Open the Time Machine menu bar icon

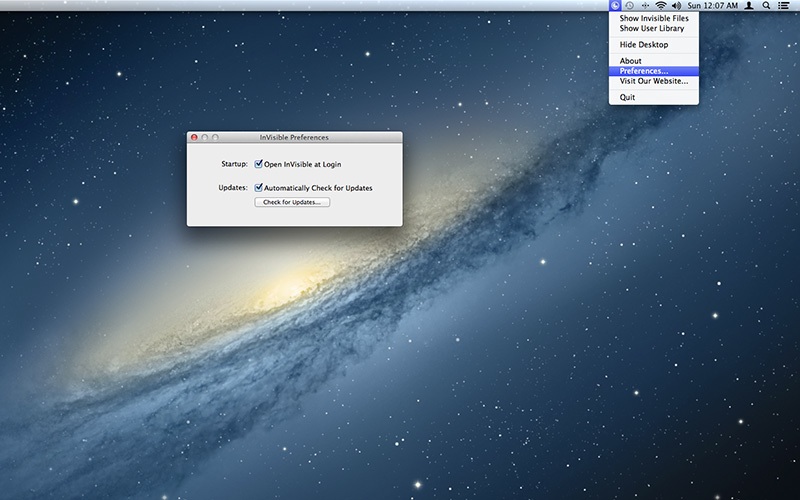630,6
